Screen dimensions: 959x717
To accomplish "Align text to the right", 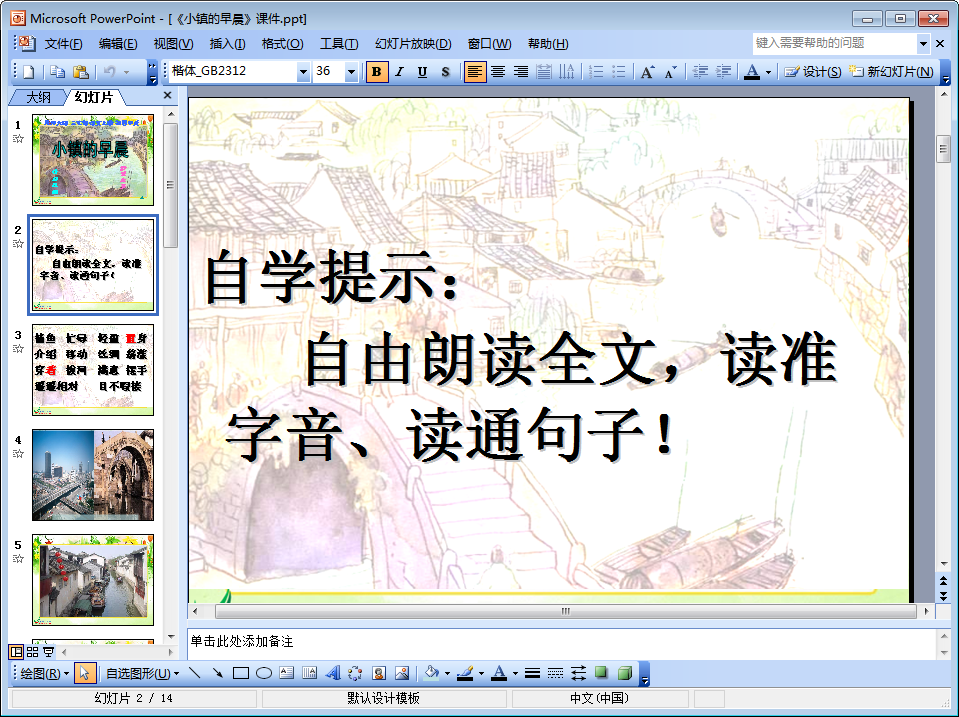I will [520, 72].
